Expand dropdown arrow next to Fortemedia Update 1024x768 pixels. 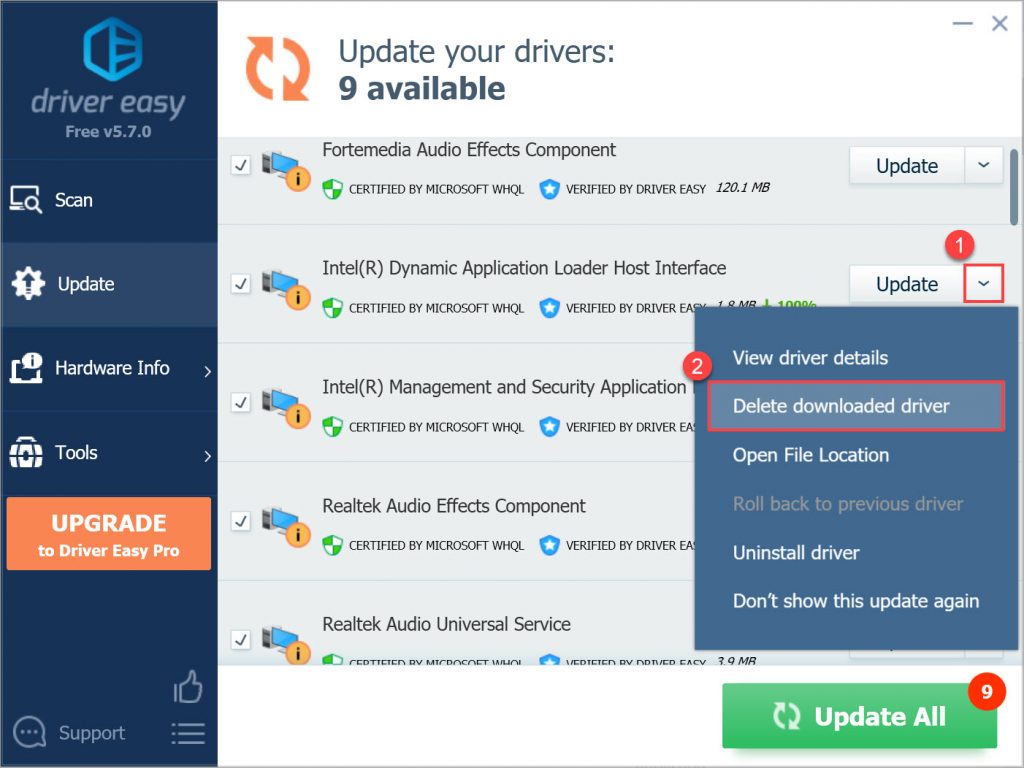tap(983, 166)
